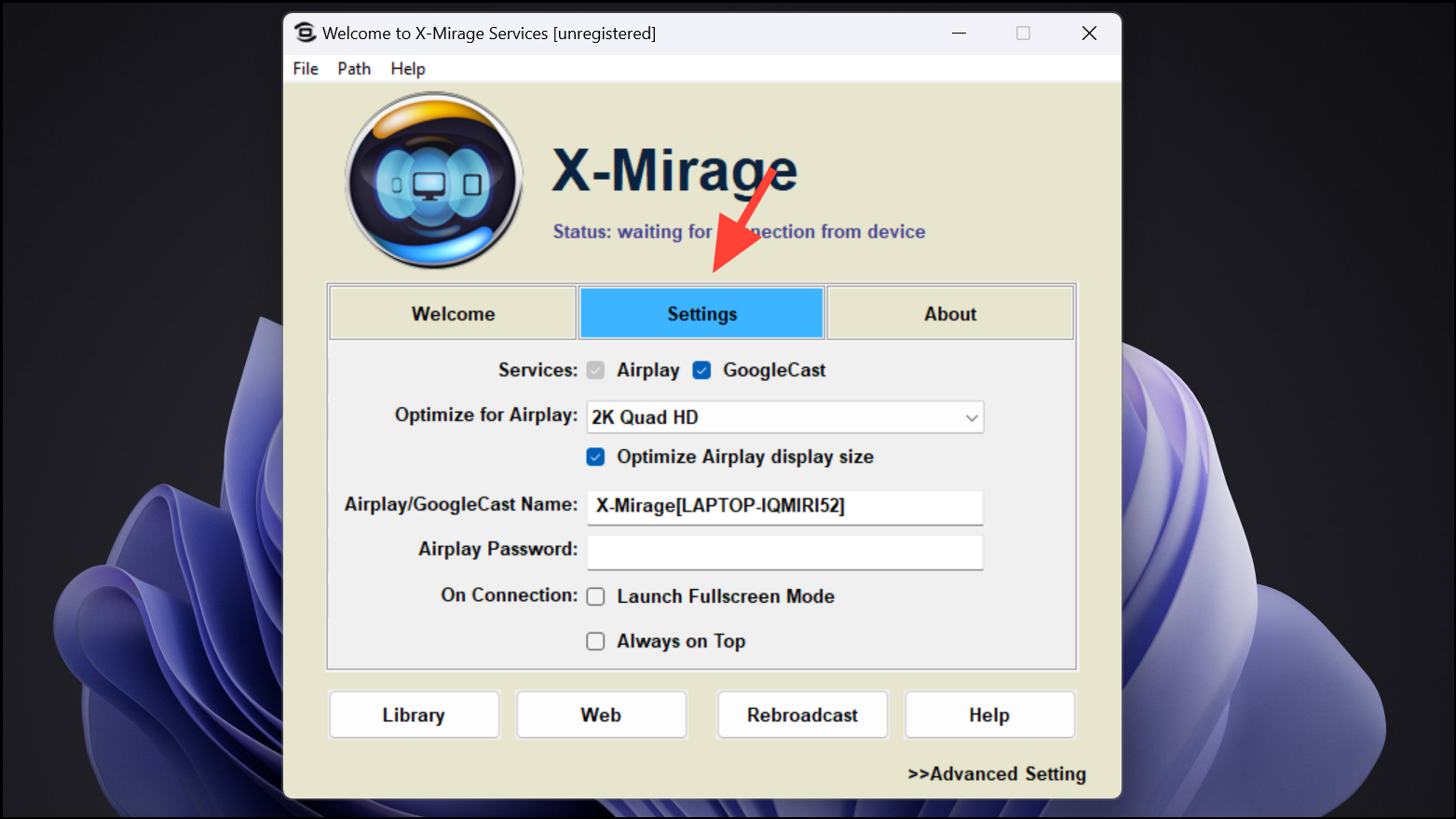Toggle the Airplay service checkbox
This screenshot has width=1456, height=819.
coord(596,370)
